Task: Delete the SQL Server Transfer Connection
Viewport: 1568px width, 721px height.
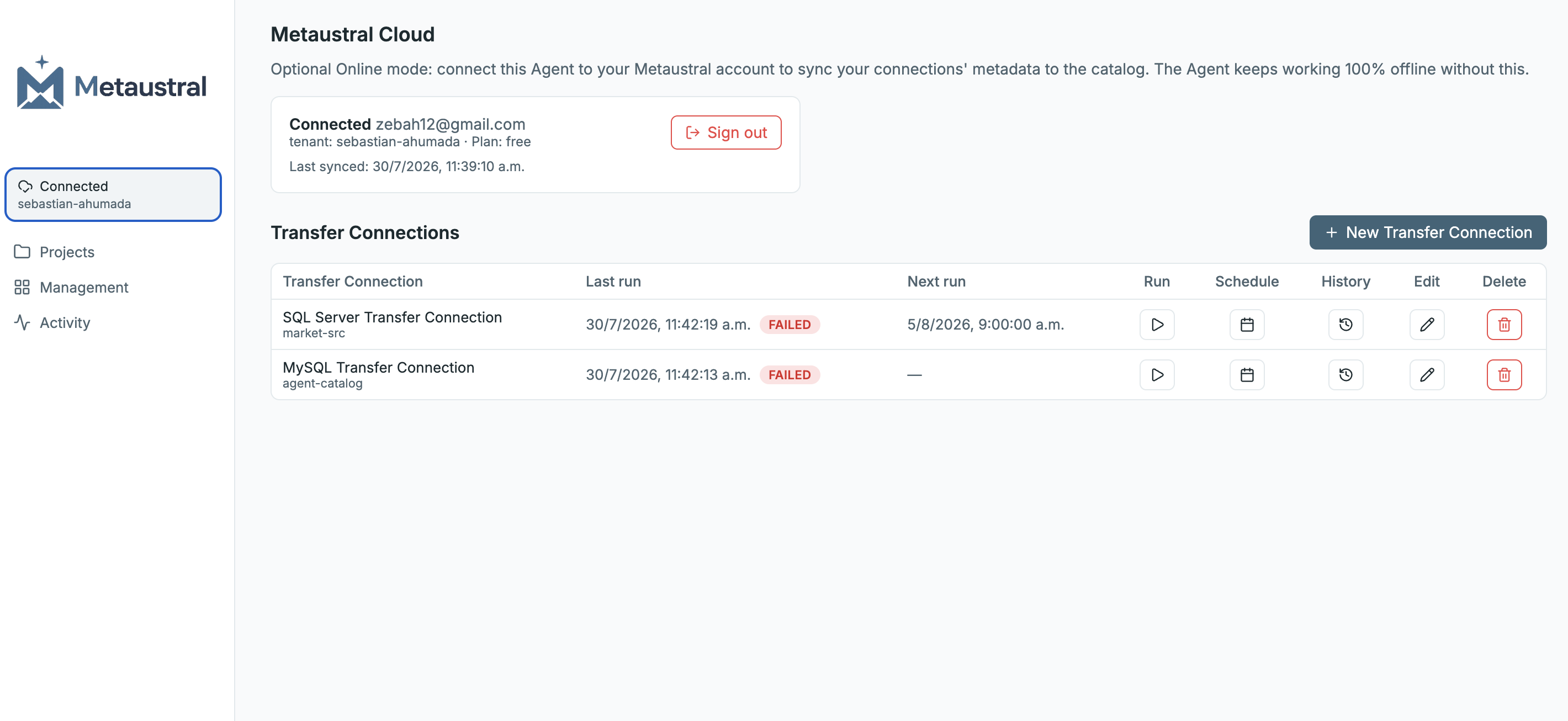Action: [x=1504, y=324]
